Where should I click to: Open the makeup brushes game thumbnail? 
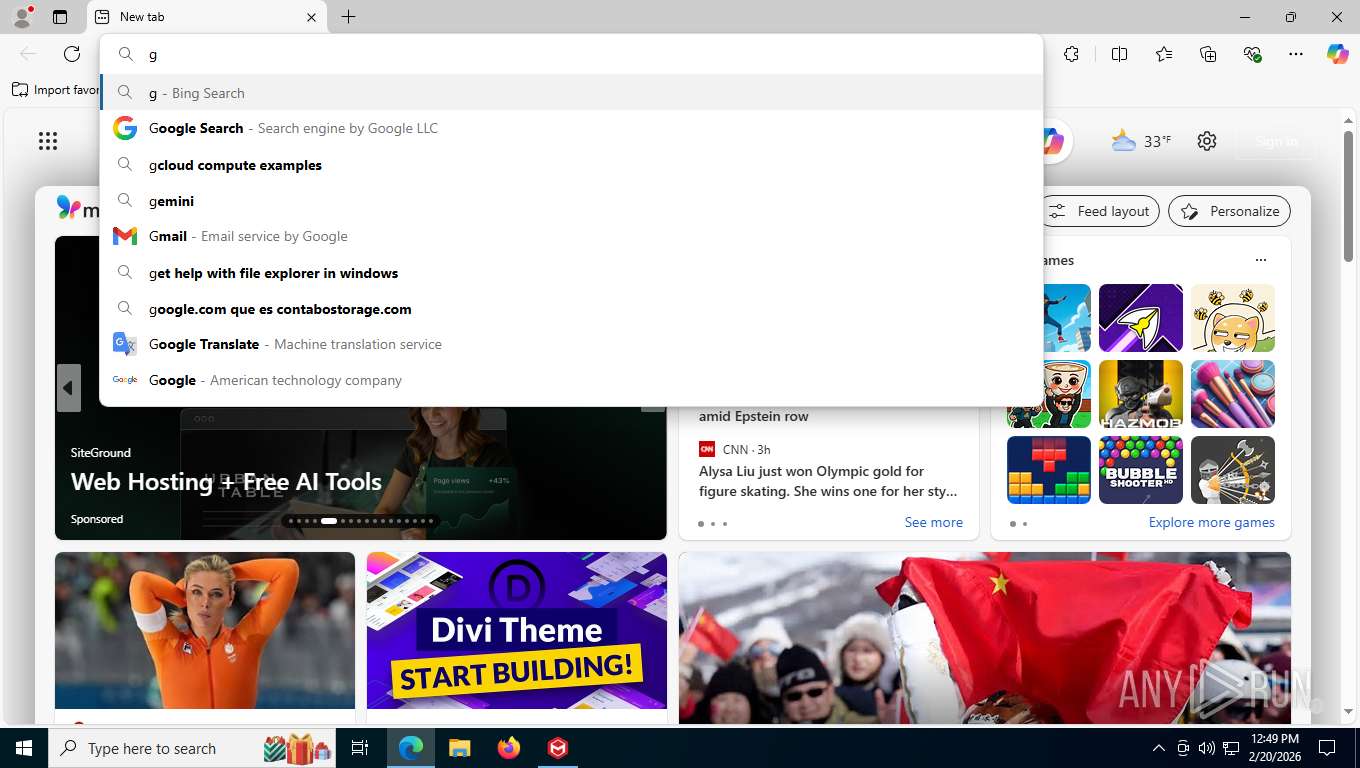[1233, 394]
